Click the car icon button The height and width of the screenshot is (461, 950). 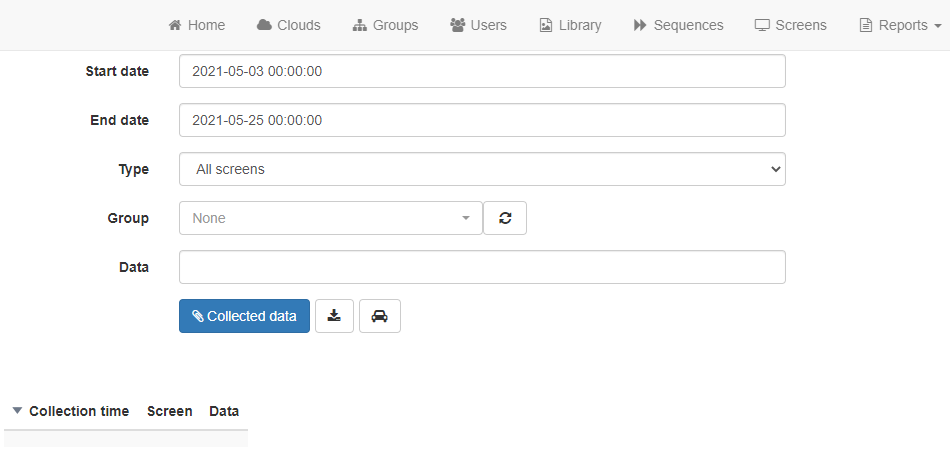point(380,316)
